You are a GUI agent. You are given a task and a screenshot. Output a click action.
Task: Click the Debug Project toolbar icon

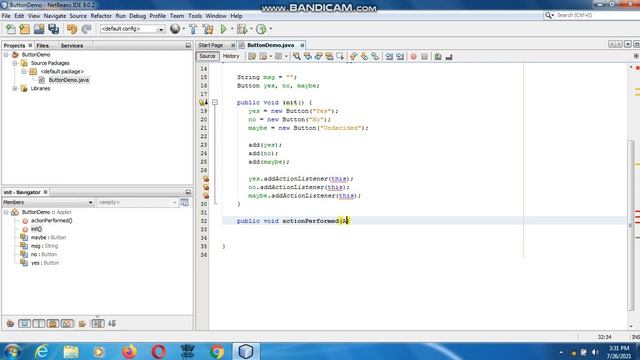coord(242,29)
